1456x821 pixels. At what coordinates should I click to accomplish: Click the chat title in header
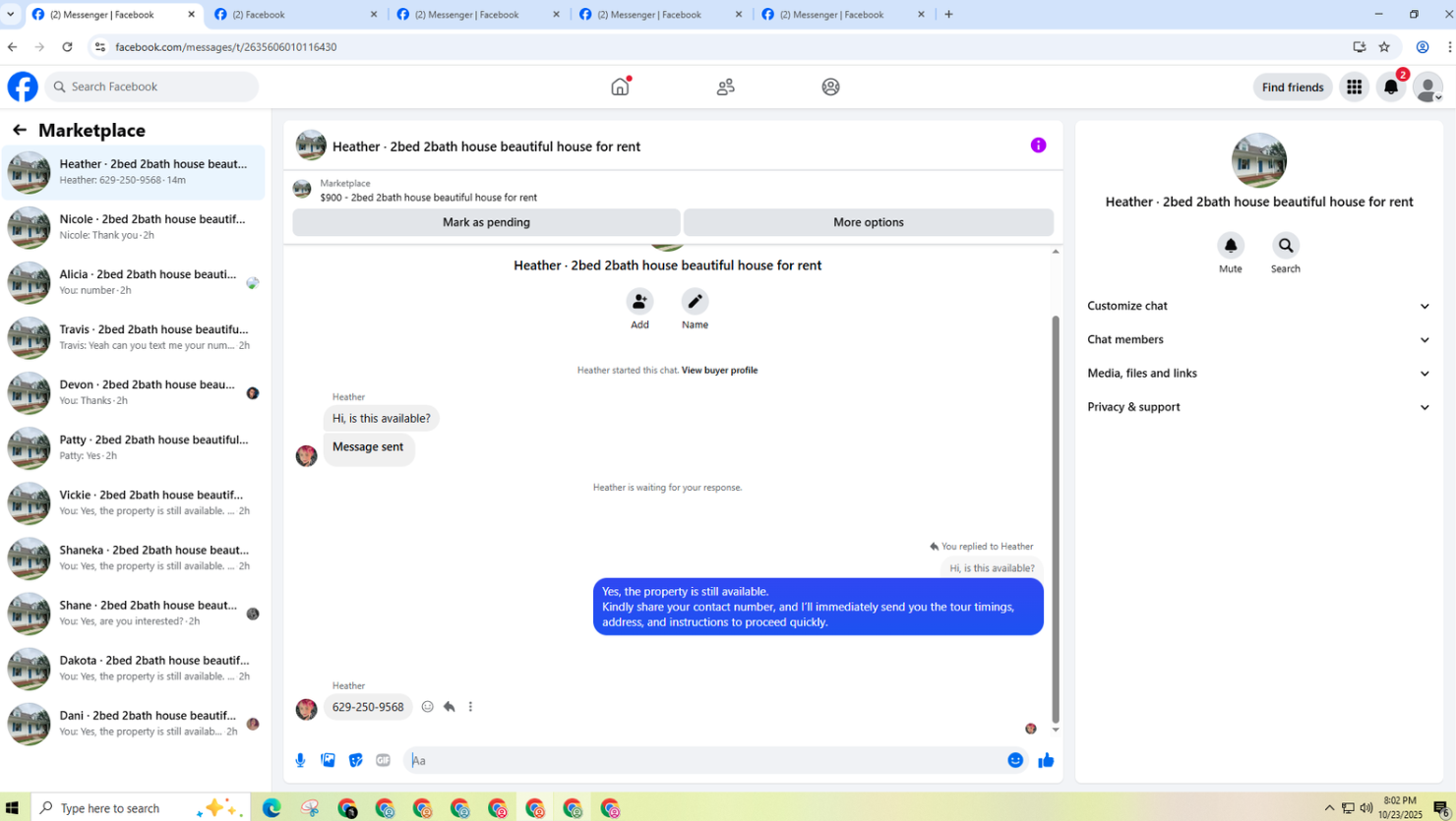(x=486, y=147)
